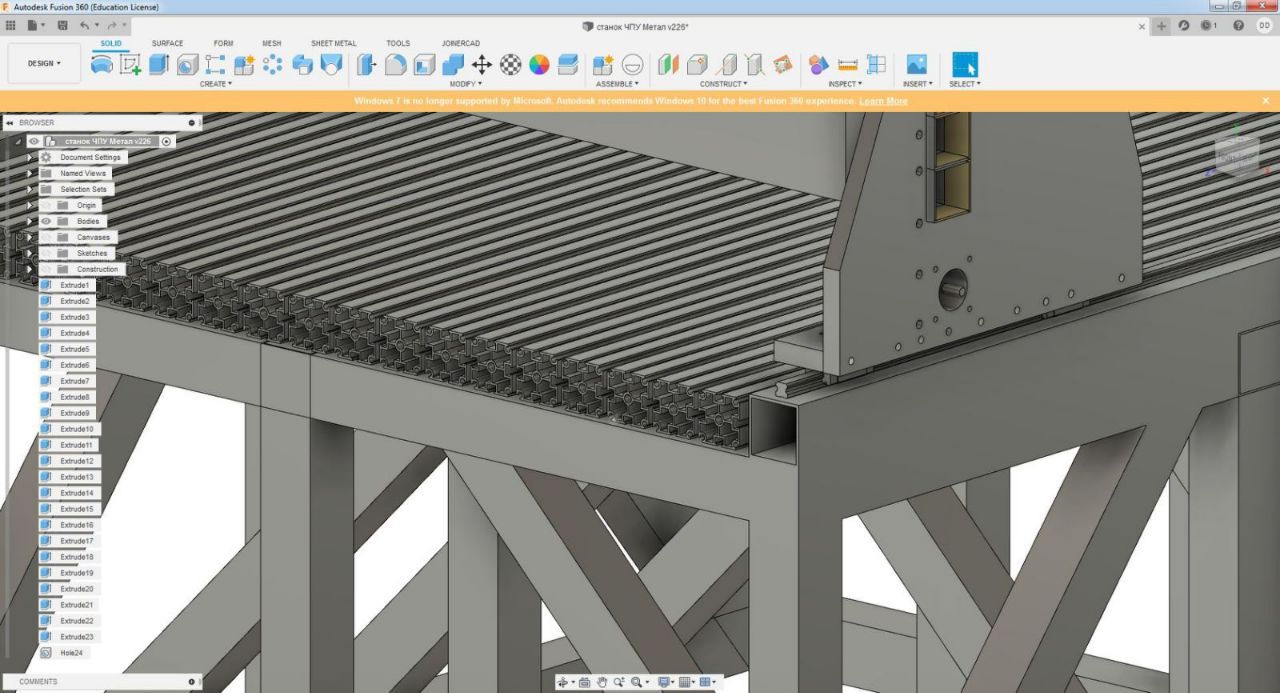The height and width of the screenshot is (693, 1280).
Task: Dismiss the Windows 7 warning banner
Action: pyautogui.click(x=1265, y=101)
